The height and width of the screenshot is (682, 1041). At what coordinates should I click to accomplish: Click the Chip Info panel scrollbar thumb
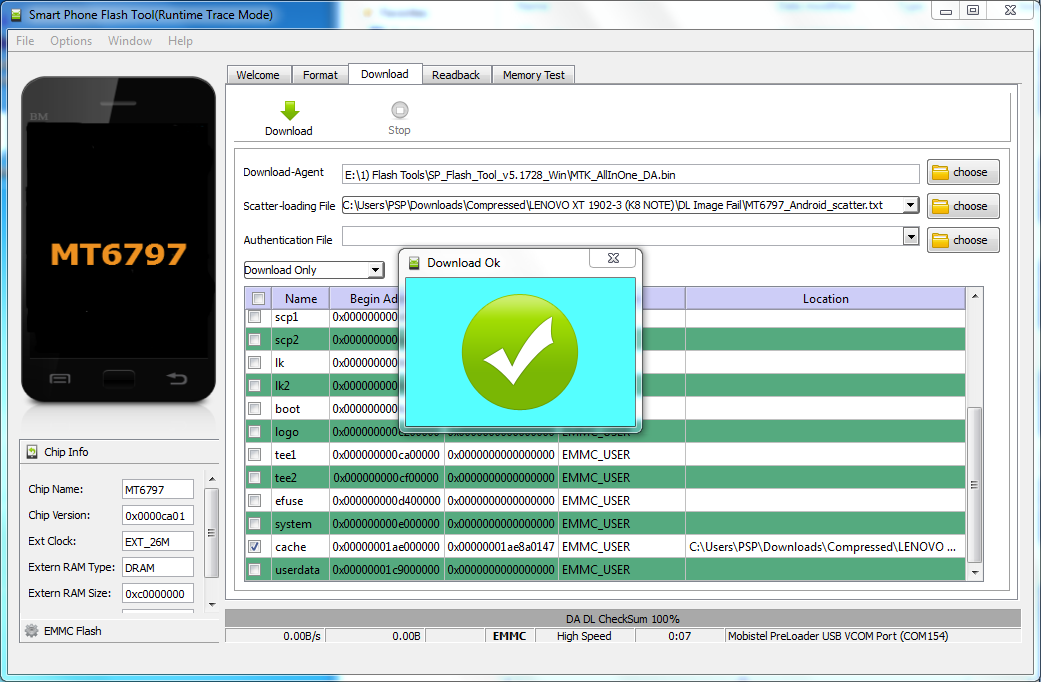click(212, 533)
